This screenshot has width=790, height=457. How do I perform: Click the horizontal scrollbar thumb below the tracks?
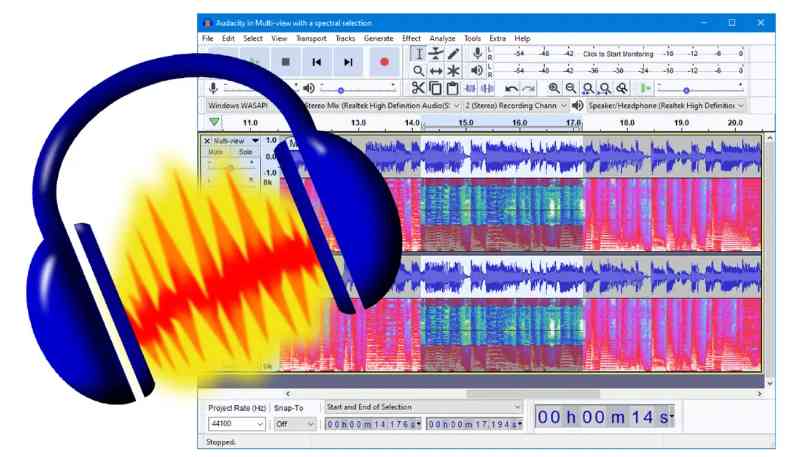[533, 394]
